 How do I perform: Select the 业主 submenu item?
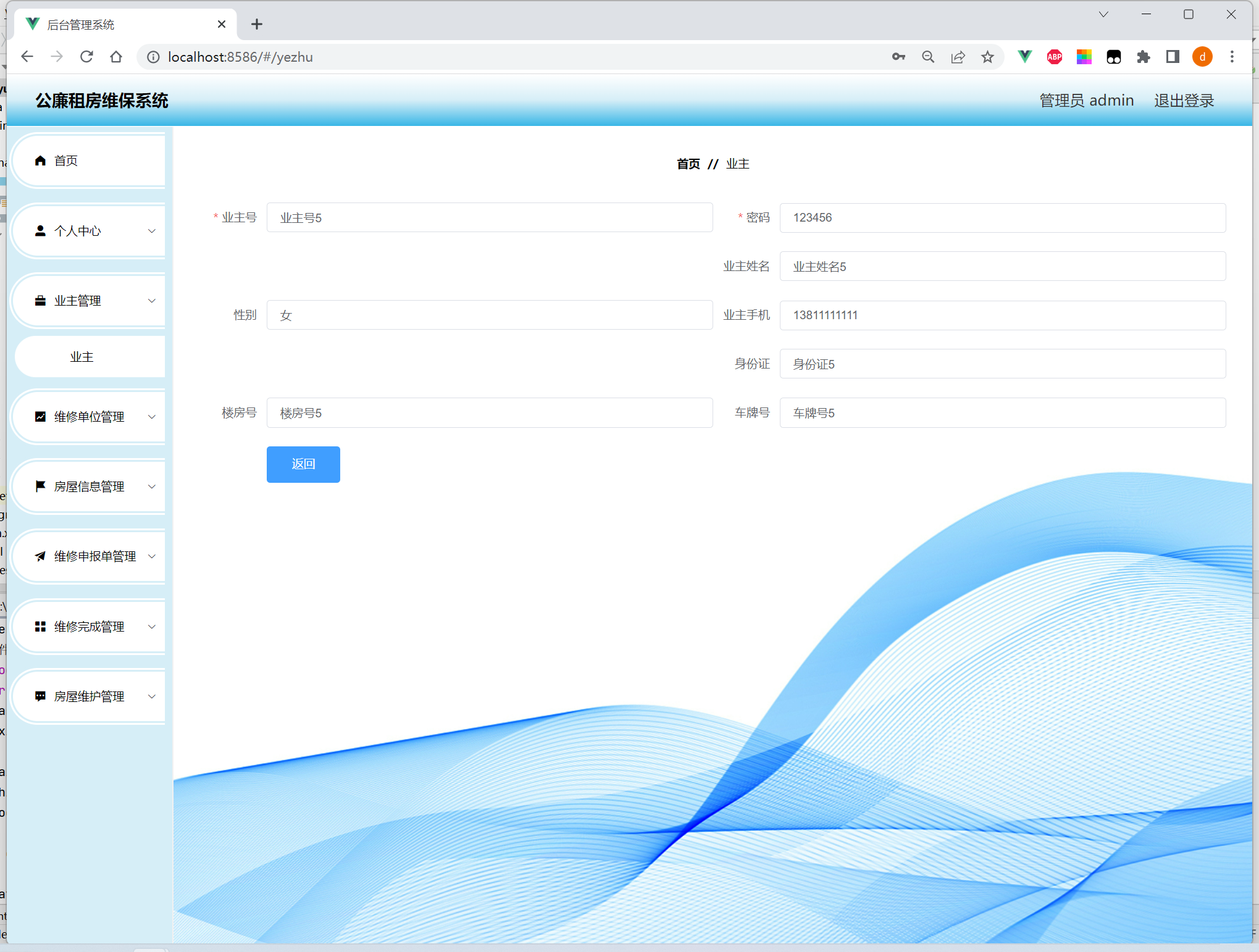[82, 357]
